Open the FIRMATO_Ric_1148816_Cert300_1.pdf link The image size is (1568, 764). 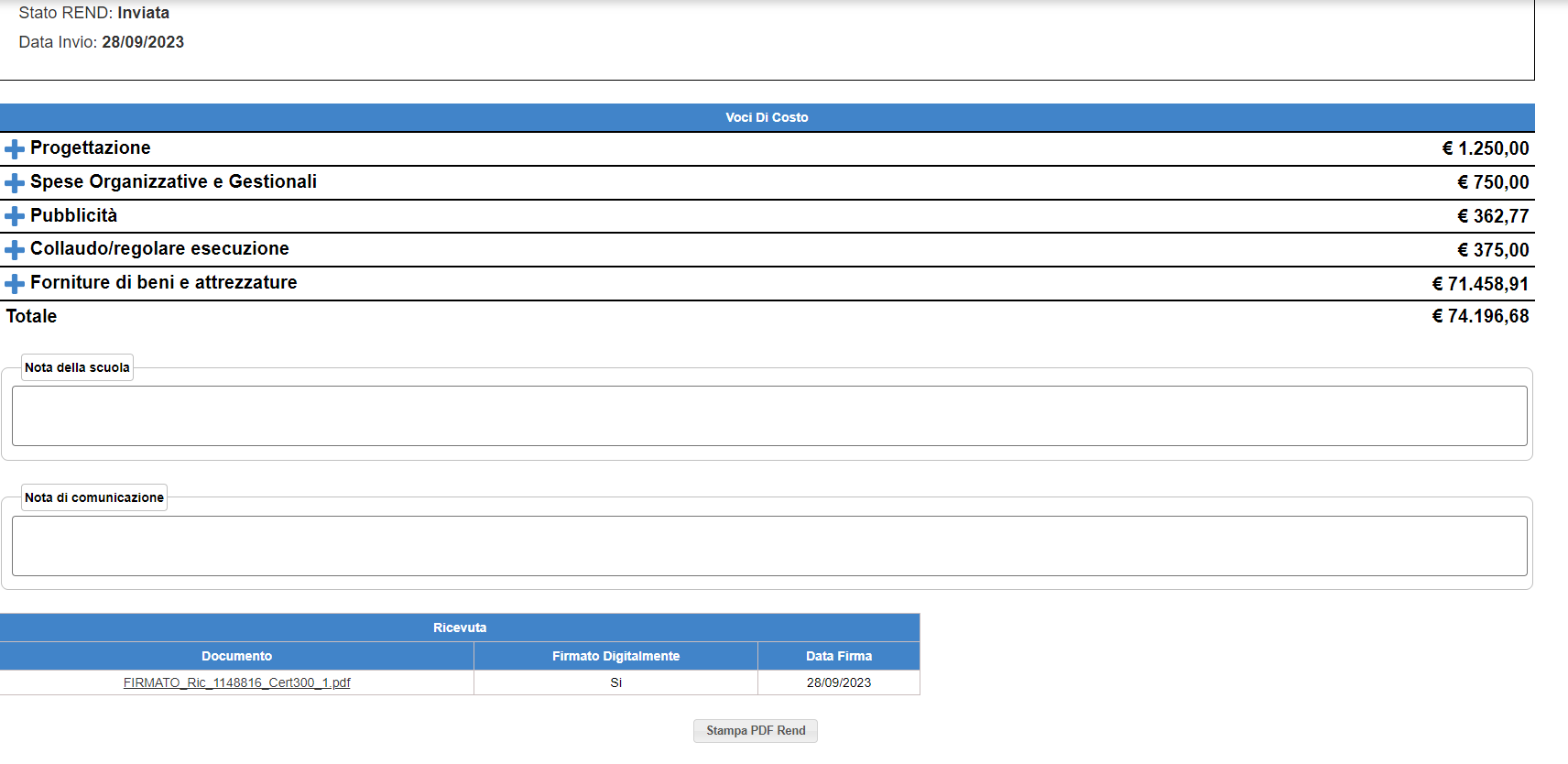click(x=236, y=682)
